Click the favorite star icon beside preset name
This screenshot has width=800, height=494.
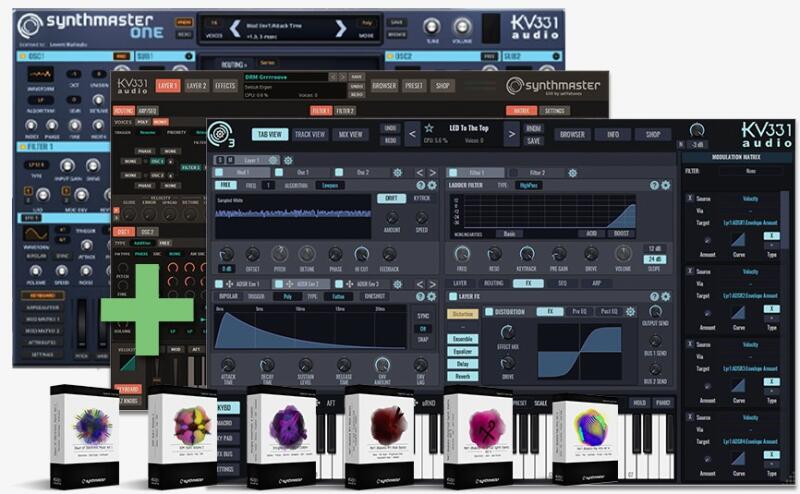coord(430,129)
